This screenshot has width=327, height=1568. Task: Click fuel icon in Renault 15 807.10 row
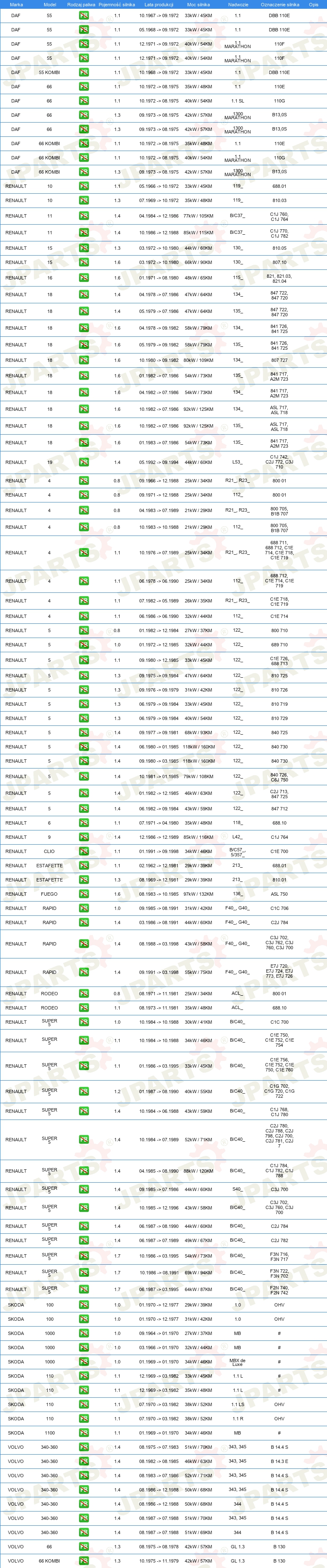pyautogui.click(x=84, y=262)
